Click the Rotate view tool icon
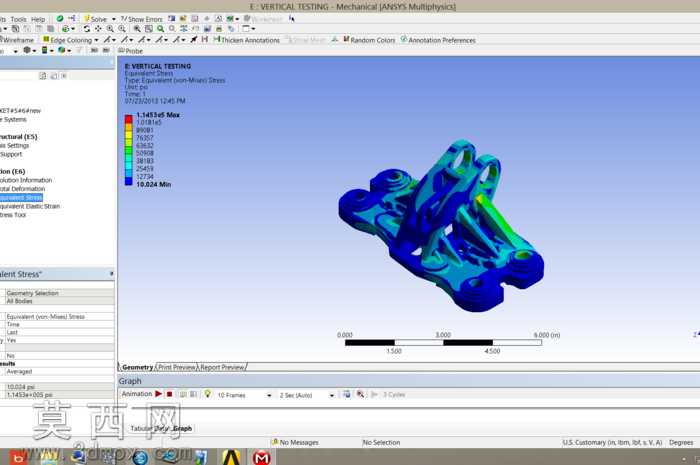Image resolution: width=700 pixels, height=465 pixels. tap(87, 29)
